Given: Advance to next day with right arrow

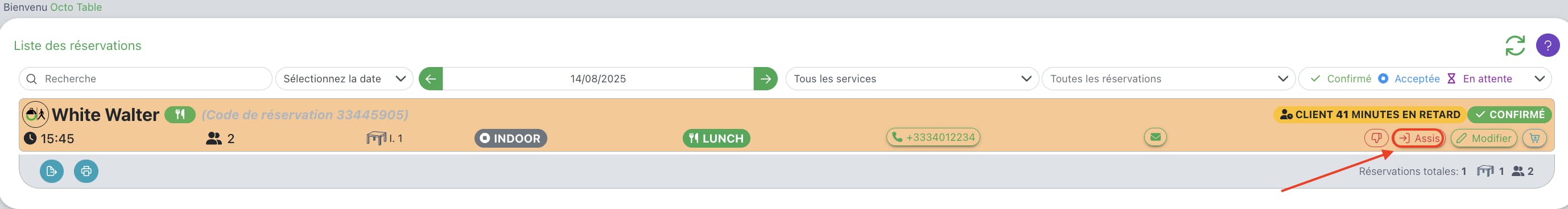Looking at the screenshot, I should click(x=765, y=79).
